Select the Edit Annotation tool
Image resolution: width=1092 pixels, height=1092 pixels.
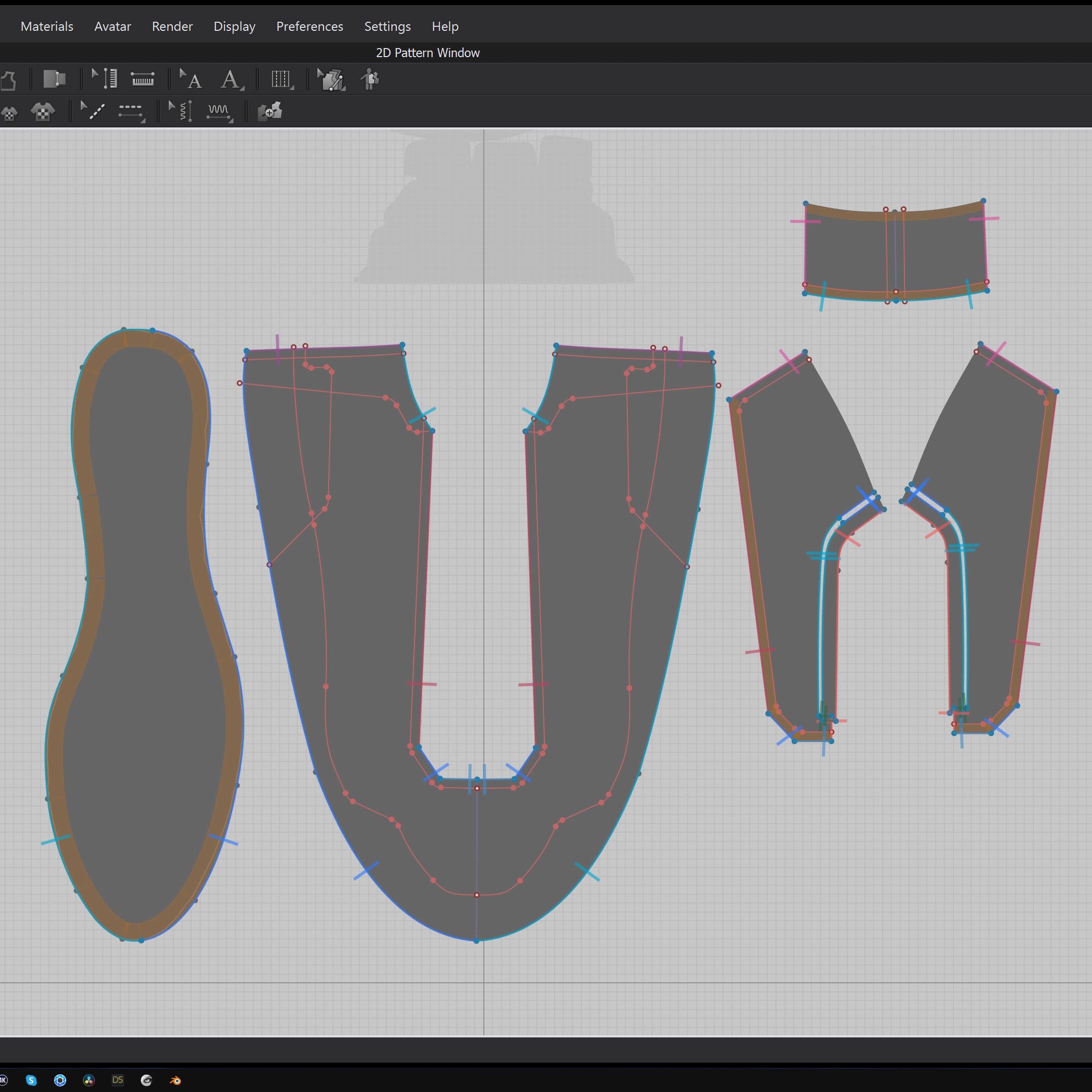(191, 79)
